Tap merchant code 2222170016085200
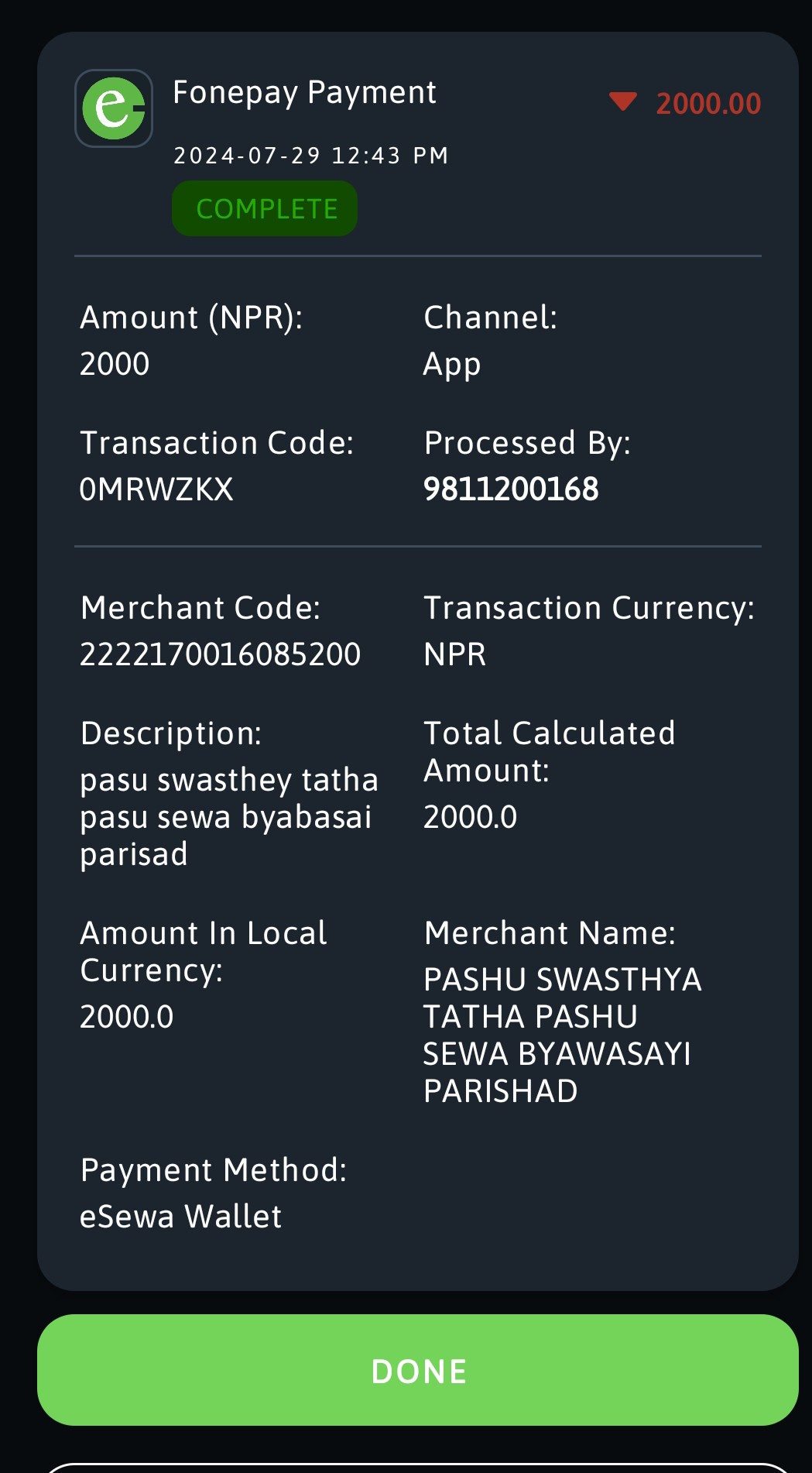This screenshot has width=812, height=1473. tap(221, 654)
